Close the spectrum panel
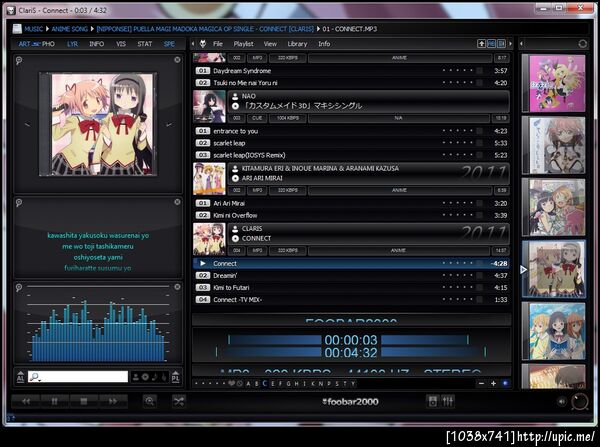Viewport: 600px width, 447px height. pos(177,287)
